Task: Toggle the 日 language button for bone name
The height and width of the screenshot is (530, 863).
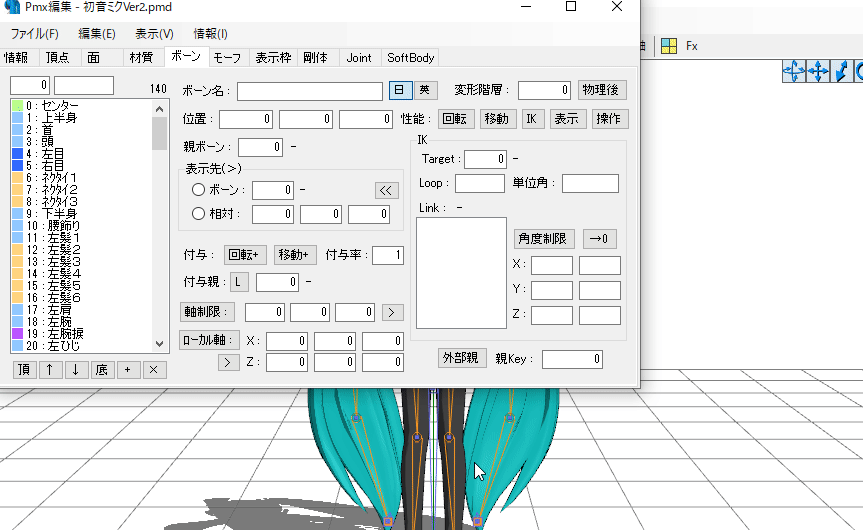Action: pyautogui.click(x=400, y=91)
